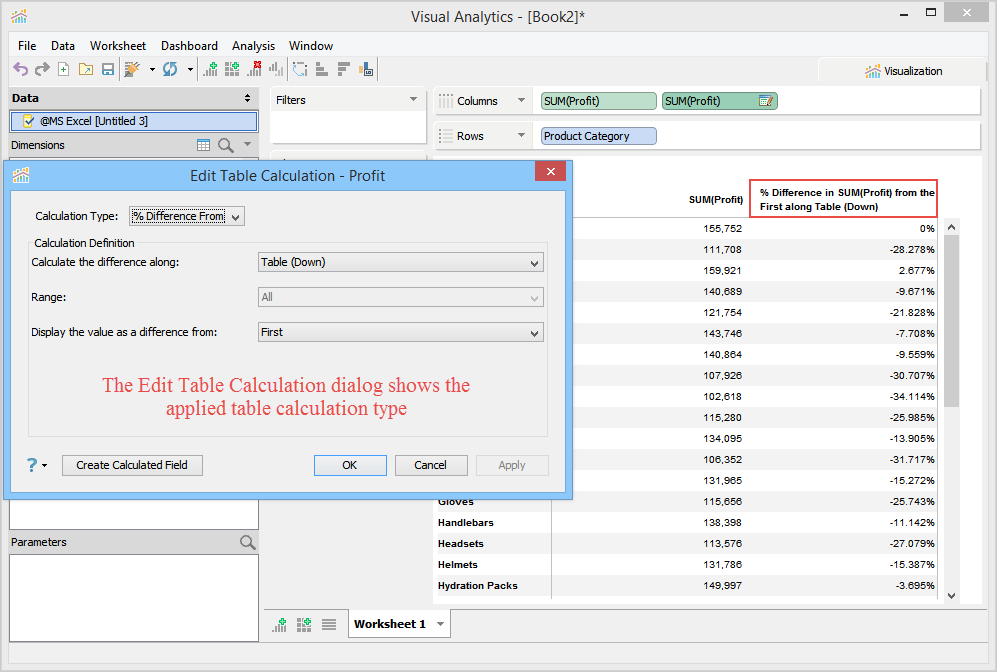
Task: Open the Rows shelf dropdown arrow
Action: [x=521, y=135]
